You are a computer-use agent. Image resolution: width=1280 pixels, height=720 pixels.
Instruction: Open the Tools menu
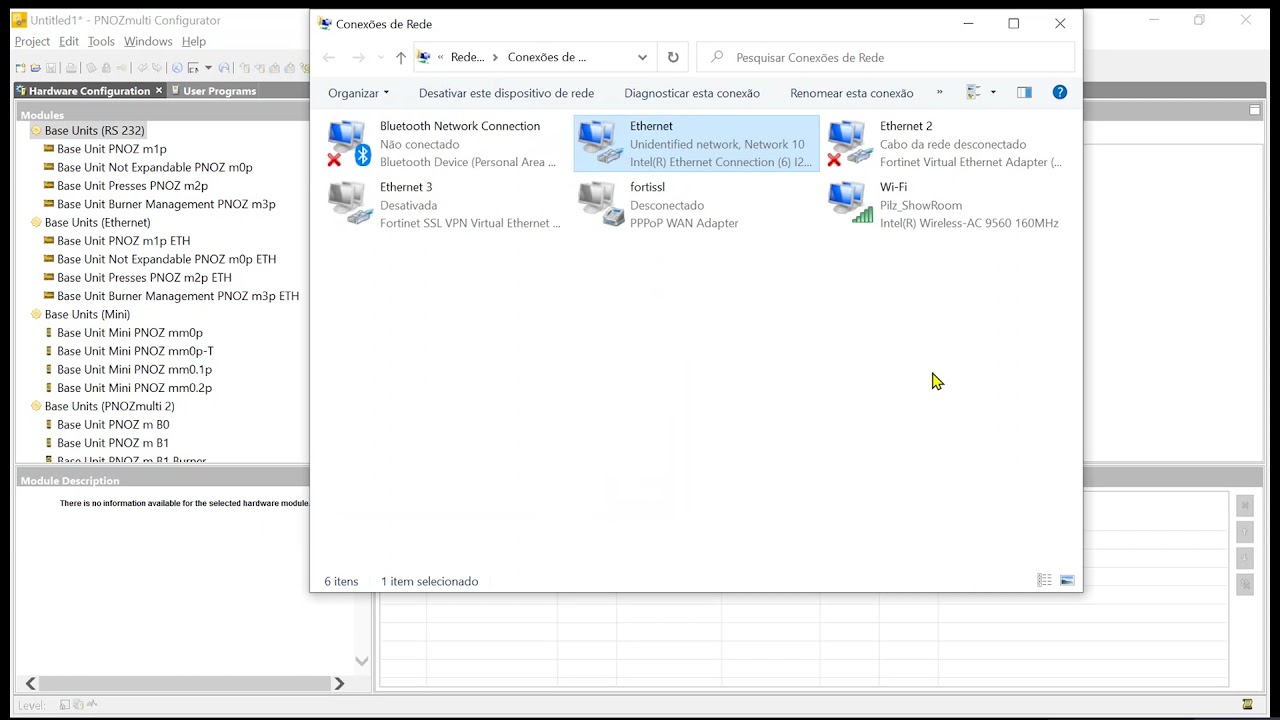tap(101, 41)
